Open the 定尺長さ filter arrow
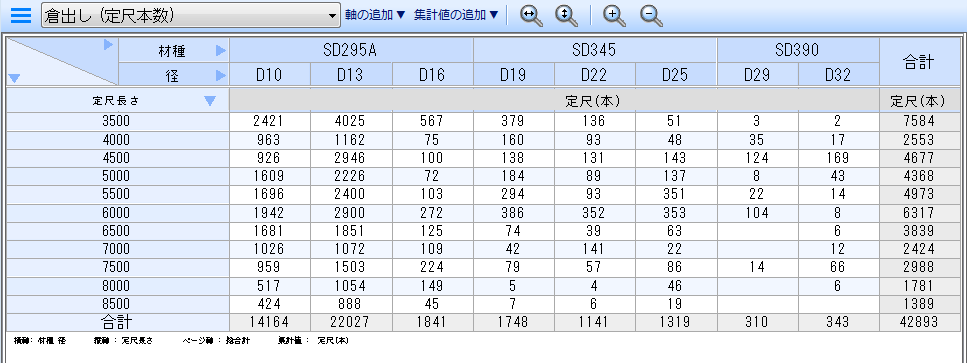The width and height of the screenshot is (967, 363). pos(210,101)
